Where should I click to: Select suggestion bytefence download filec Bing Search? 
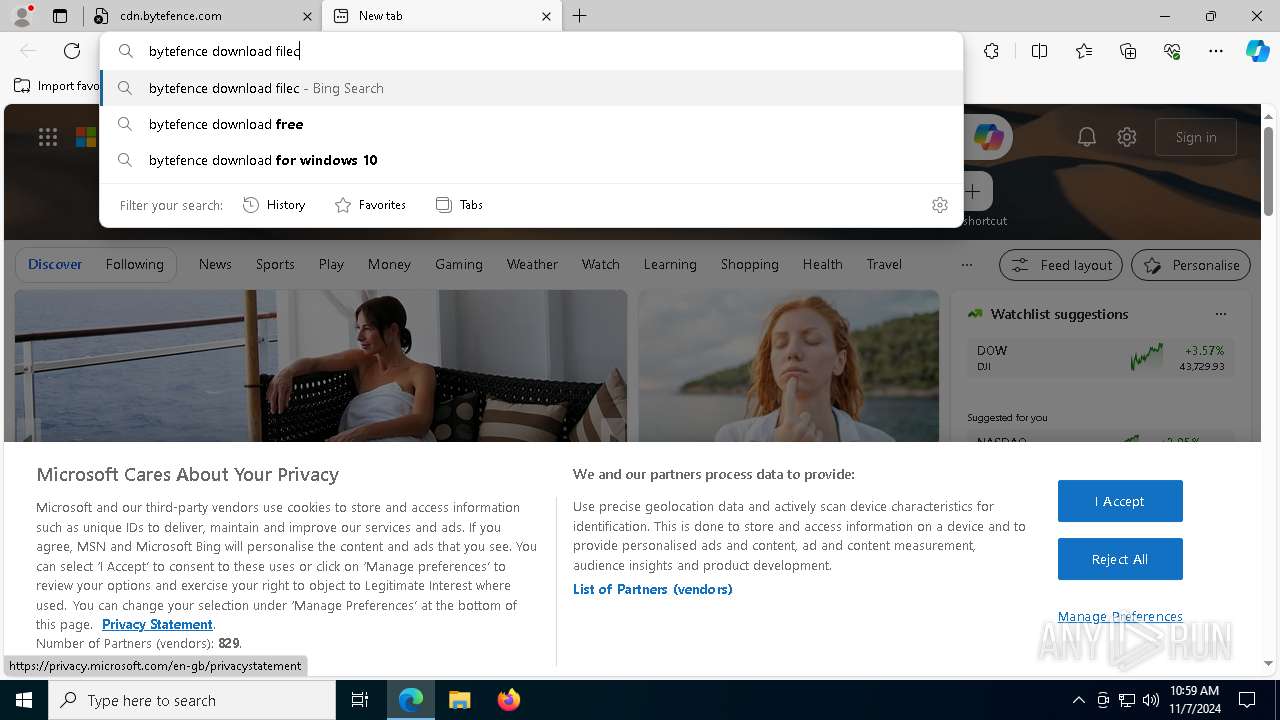531,88
